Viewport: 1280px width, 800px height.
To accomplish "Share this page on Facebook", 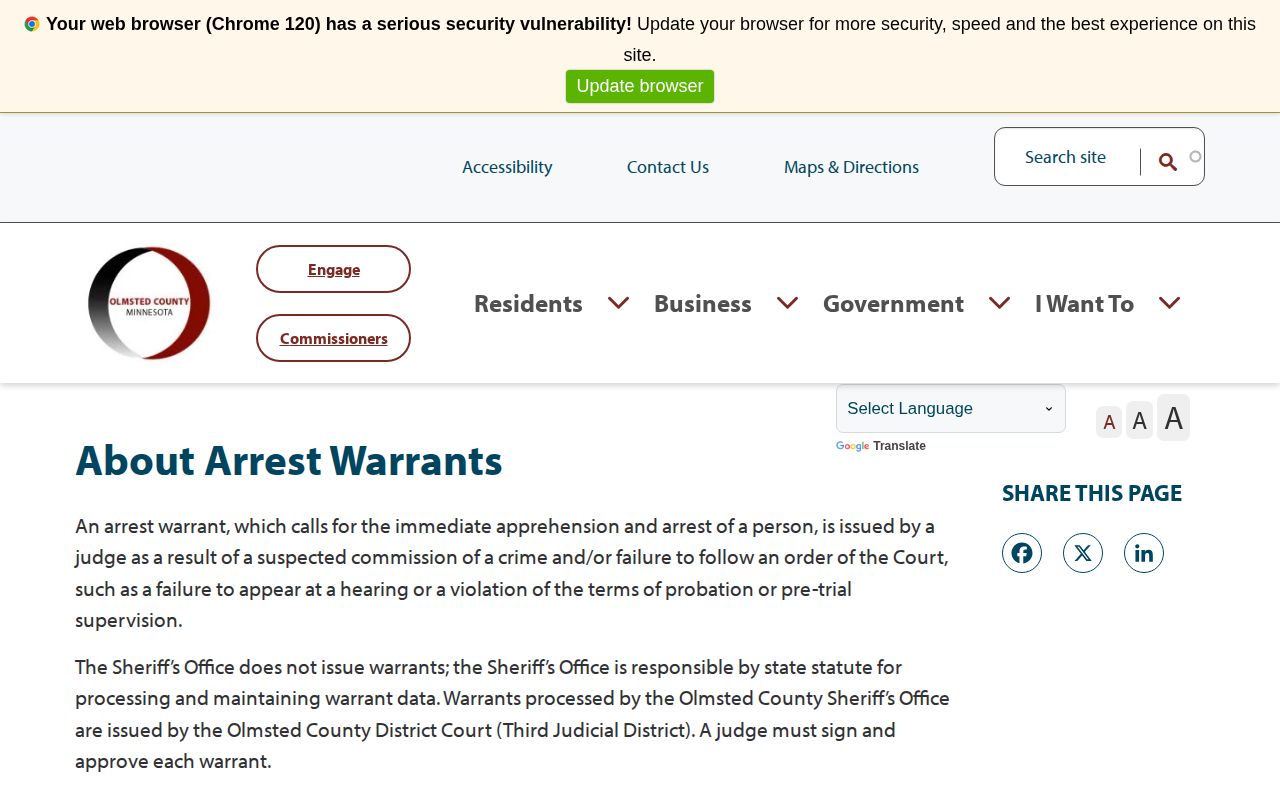I will coord(1022,553).
